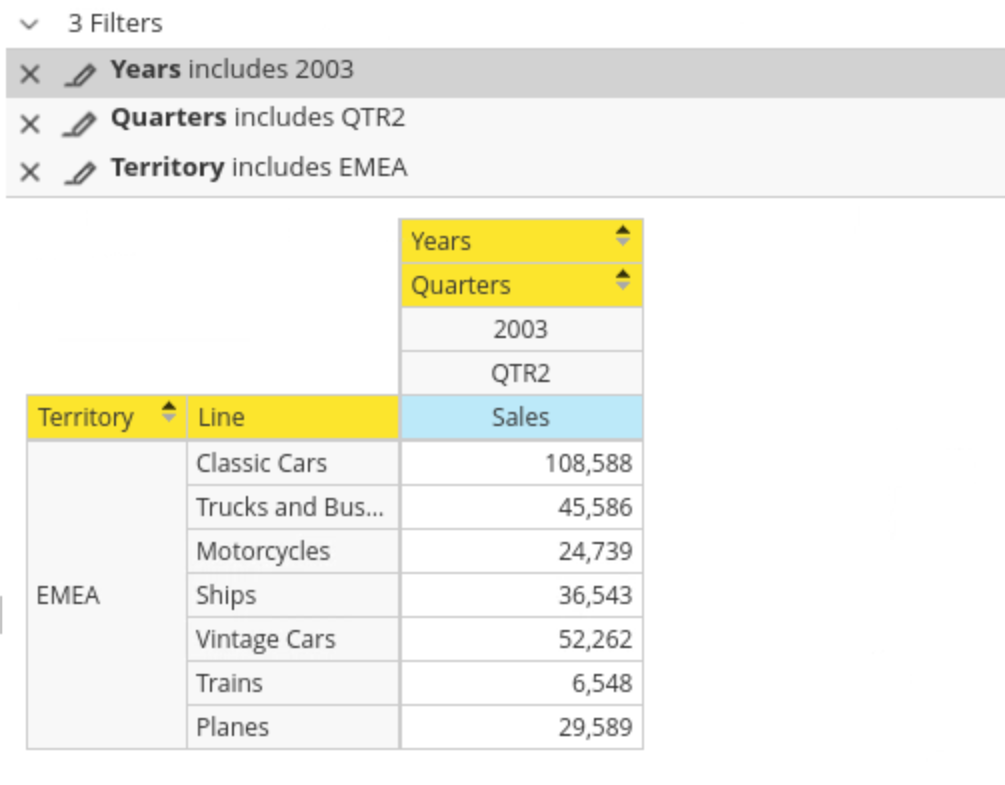Remove the Quarters includes QTR2 filter
The height and width of the screenshot is (785, 1005).
[x=30, y=123]
